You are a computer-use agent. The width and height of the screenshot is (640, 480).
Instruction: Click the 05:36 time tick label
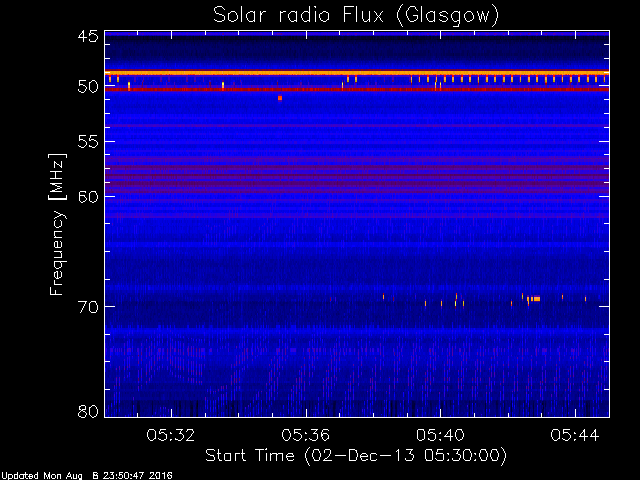click(305, 435)
